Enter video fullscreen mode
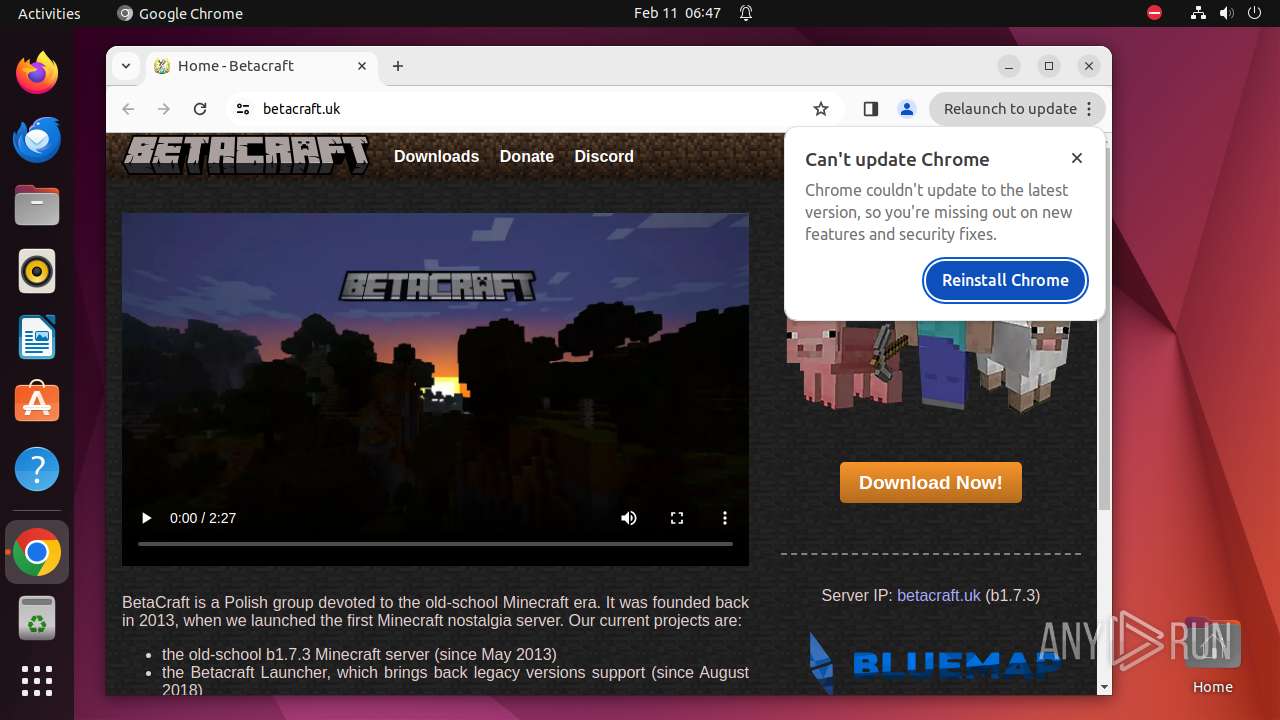The height and width of the screenshot is (720, 1280). [677, 518]
